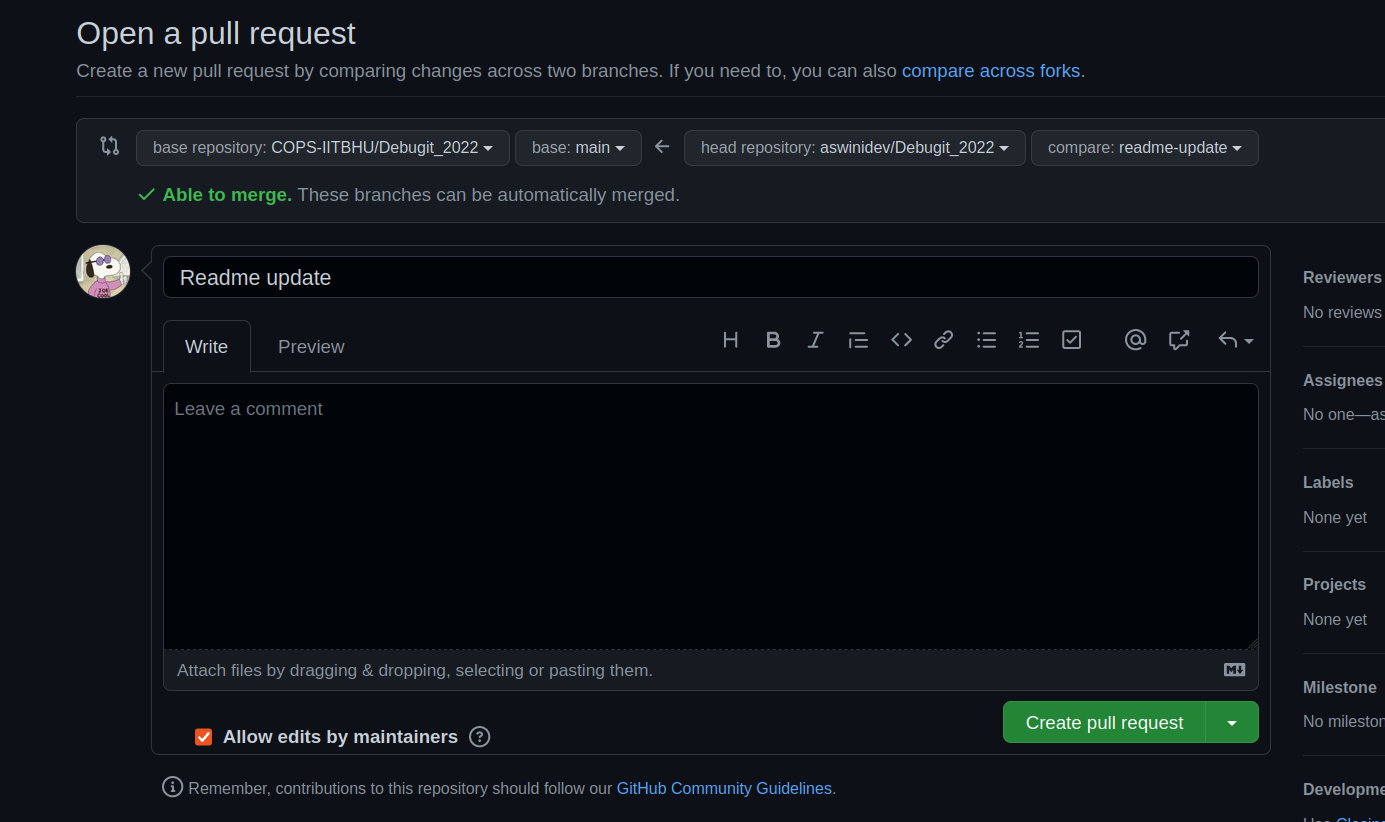Open help icon next to Allow edits
1385x822 pixels.
(x=480, y=737)
